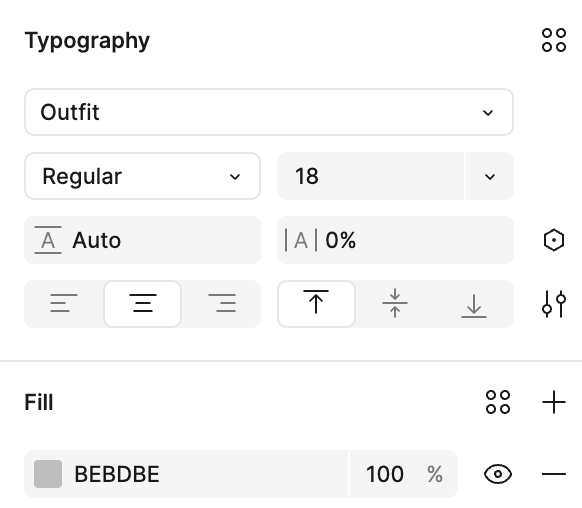
Task: Click the variable hexagon icon beside letter spacing
Action: (x=554, y=240)
